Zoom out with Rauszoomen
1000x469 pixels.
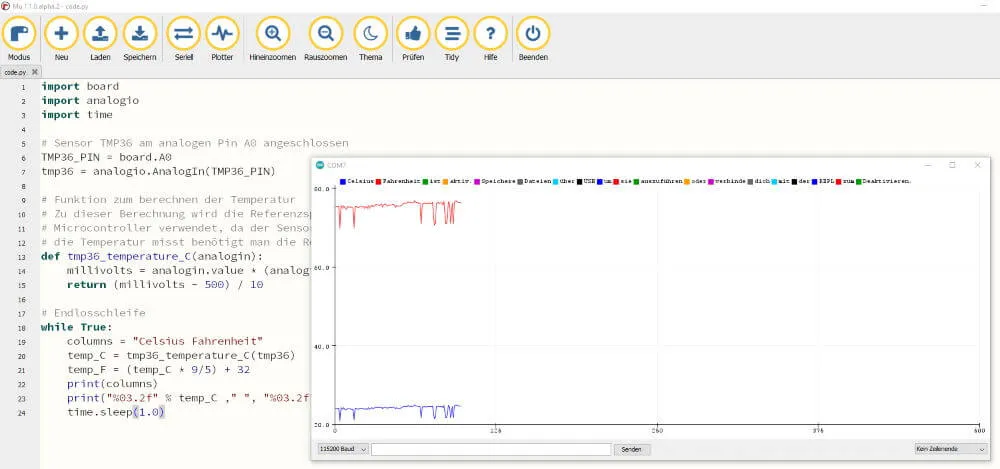(325, 33)
